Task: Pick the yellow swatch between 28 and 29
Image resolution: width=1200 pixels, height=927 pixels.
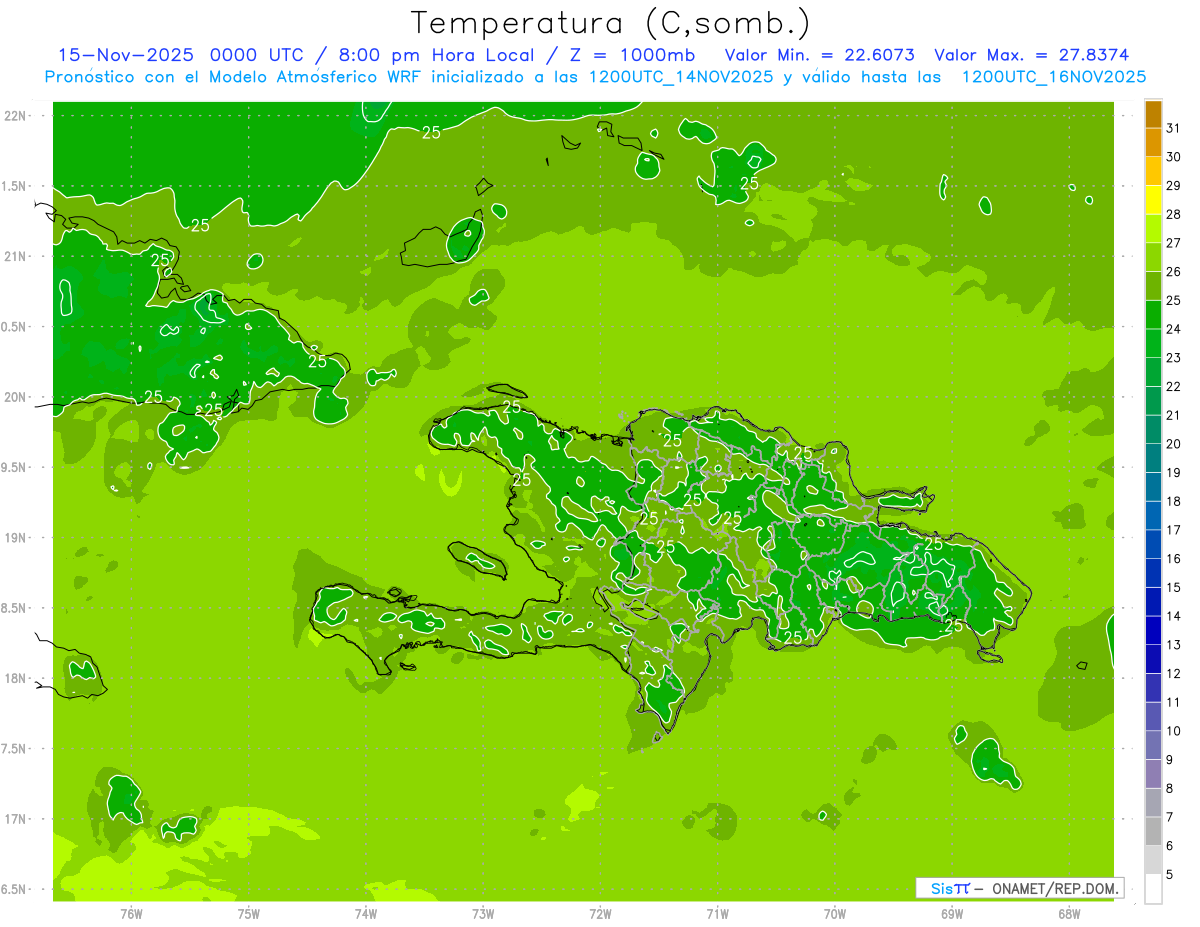Action: [1153, 200]
